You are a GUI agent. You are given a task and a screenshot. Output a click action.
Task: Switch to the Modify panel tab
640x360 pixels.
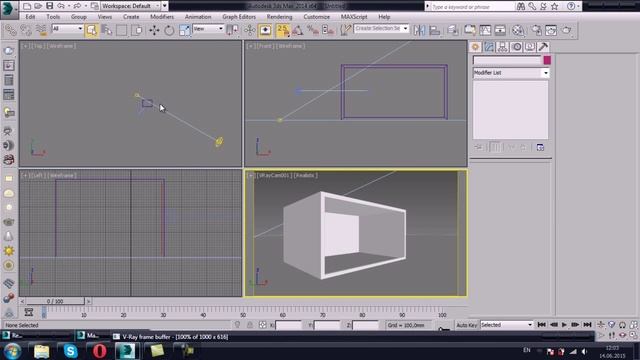[x=489, y=47]
